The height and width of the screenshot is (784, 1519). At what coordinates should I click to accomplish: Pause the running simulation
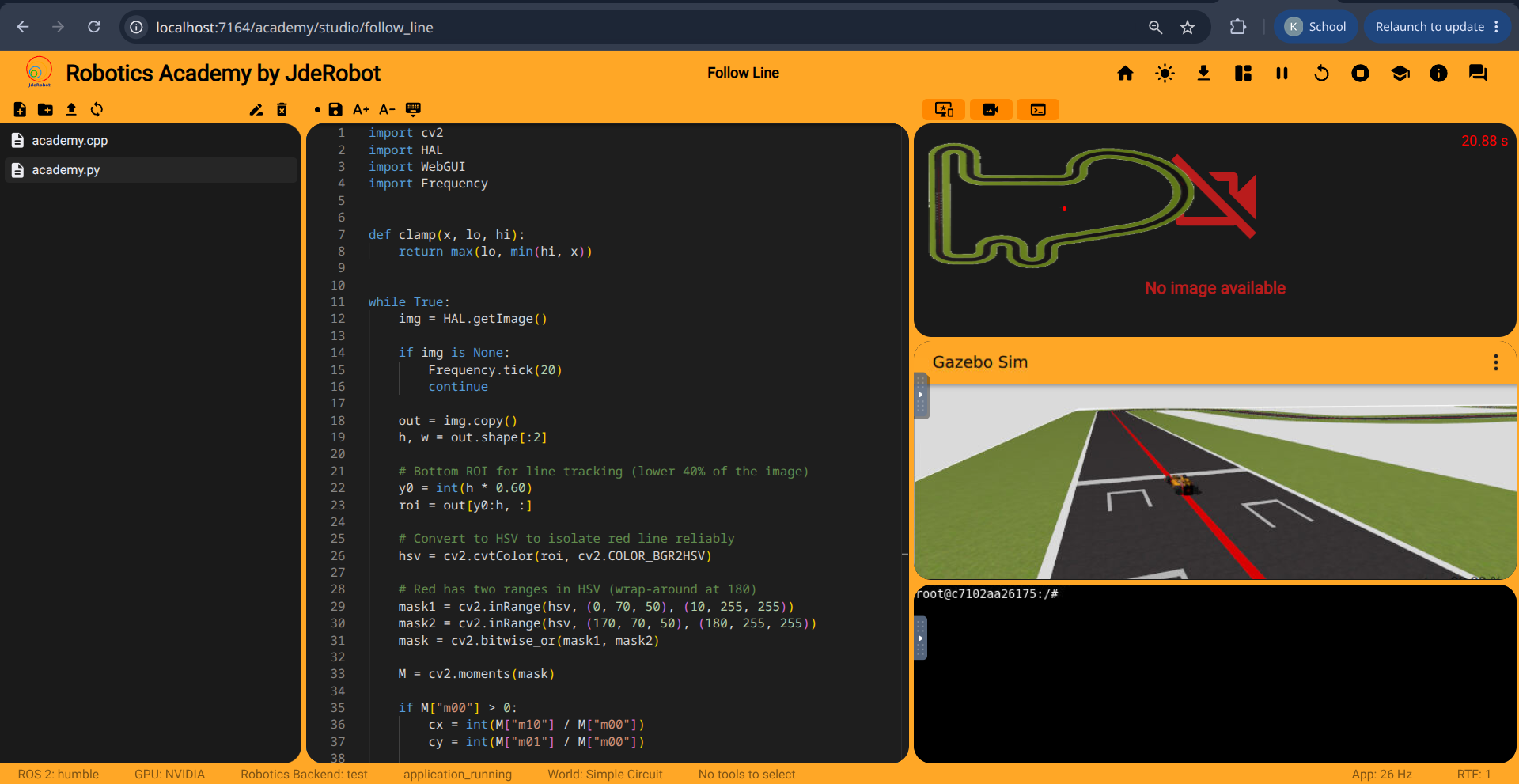[x=1282, y=74]
